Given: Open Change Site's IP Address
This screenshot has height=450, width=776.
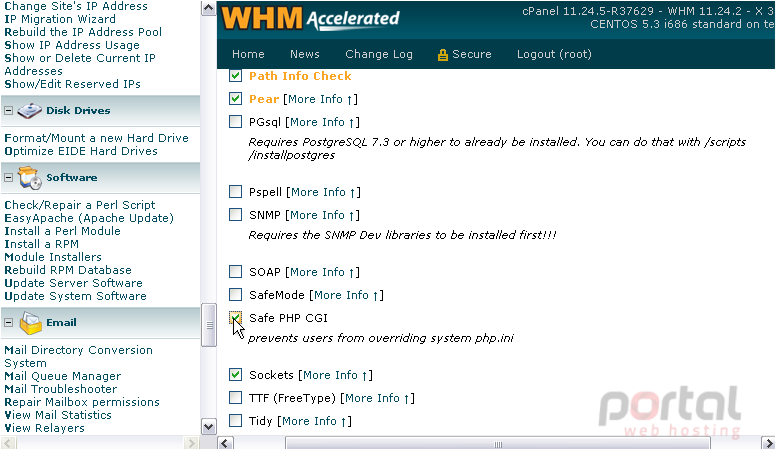Looking at the screenshot, I should click(76, 6).
